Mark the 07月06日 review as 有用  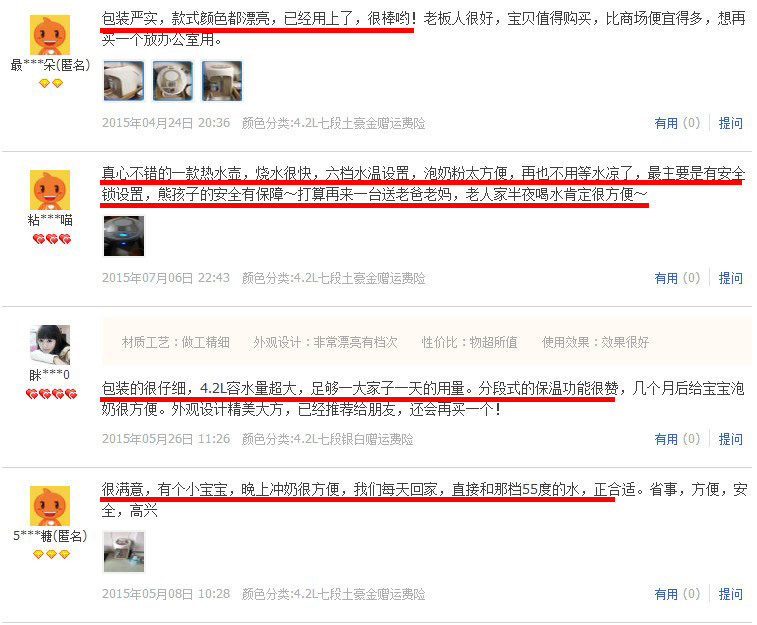coord(677,278)
